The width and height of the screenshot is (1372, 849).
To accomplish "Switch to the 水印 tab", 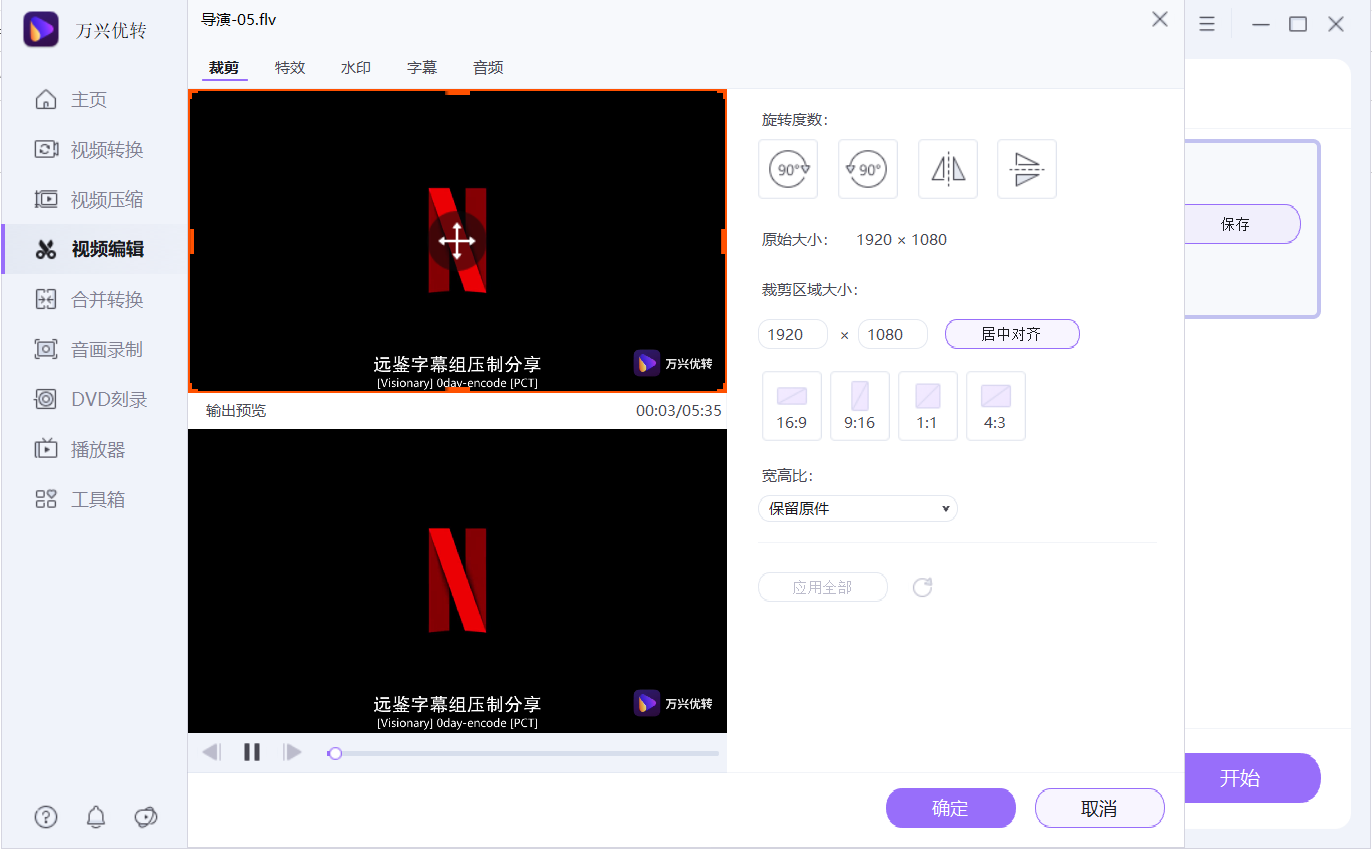I will (356, 68).
